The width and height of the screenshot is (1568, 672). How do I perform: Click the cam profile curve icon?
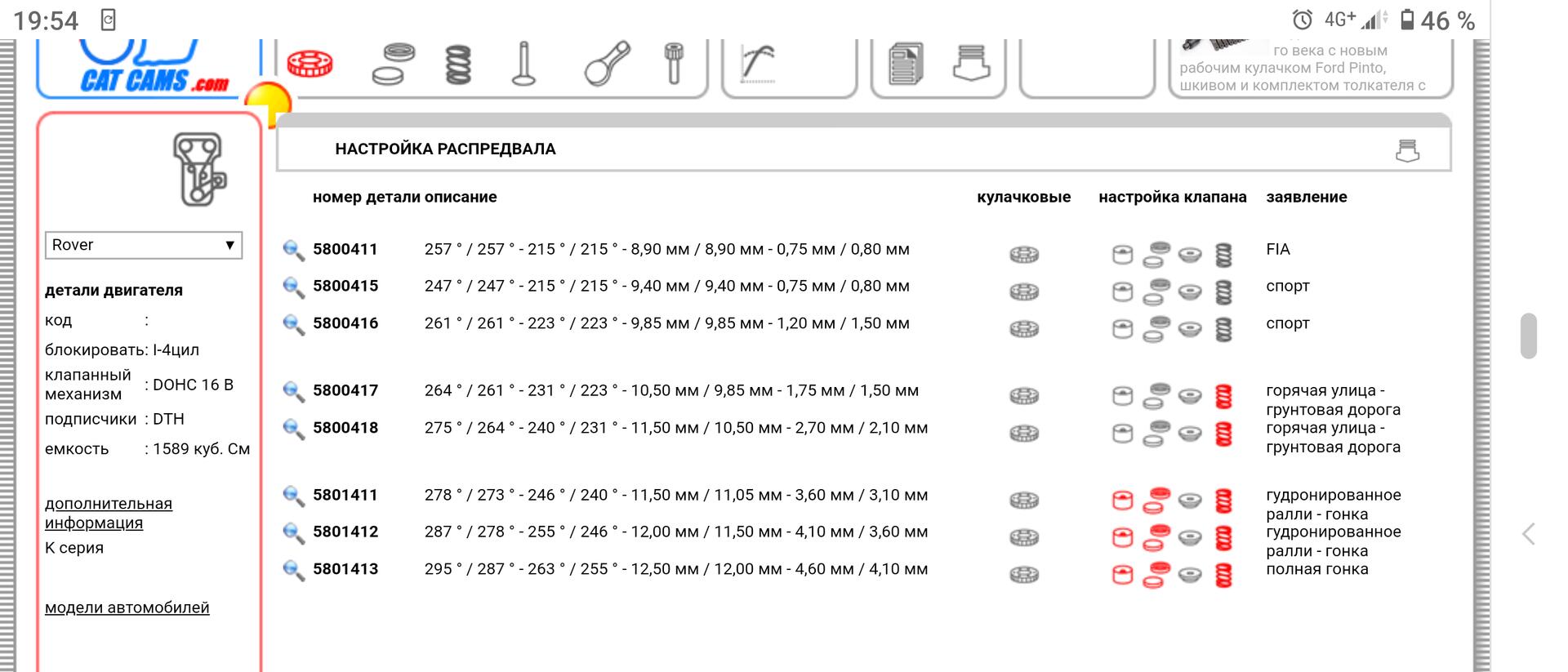758,64
